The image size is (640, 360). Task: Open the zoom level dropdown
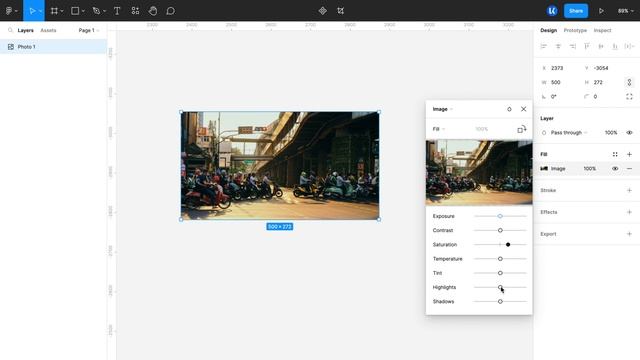(x=625, y=11)
